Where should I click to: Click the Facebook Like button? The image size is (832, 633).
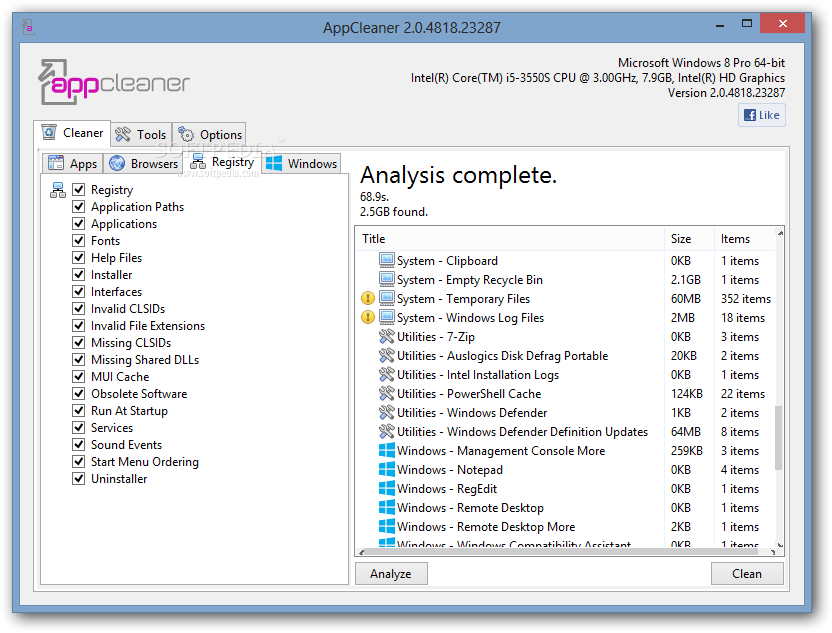(761, 115)
